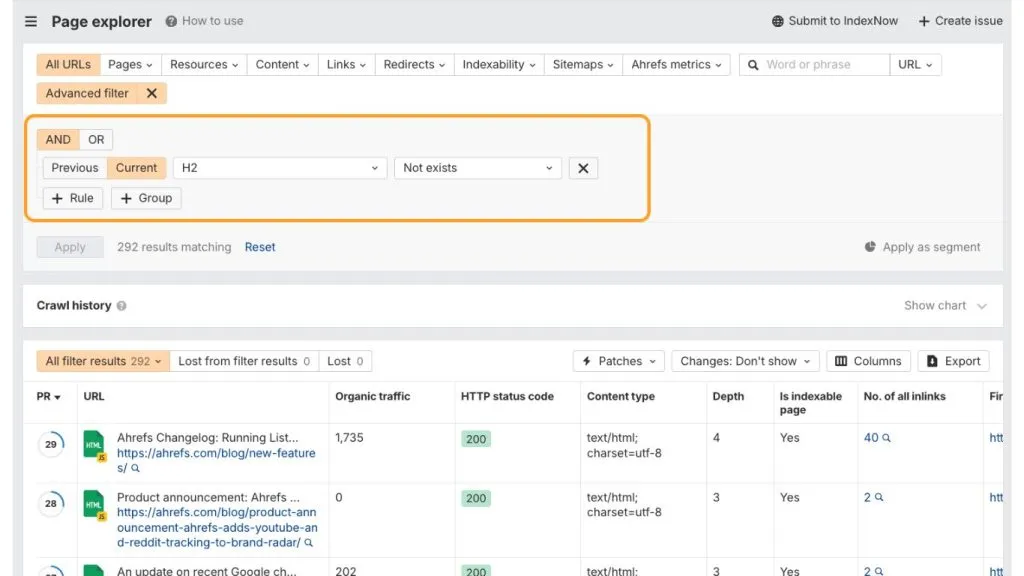Switch to Lost from filter results tab
Viewport: 1024px width, 576px height.
(x=244, y=361)
